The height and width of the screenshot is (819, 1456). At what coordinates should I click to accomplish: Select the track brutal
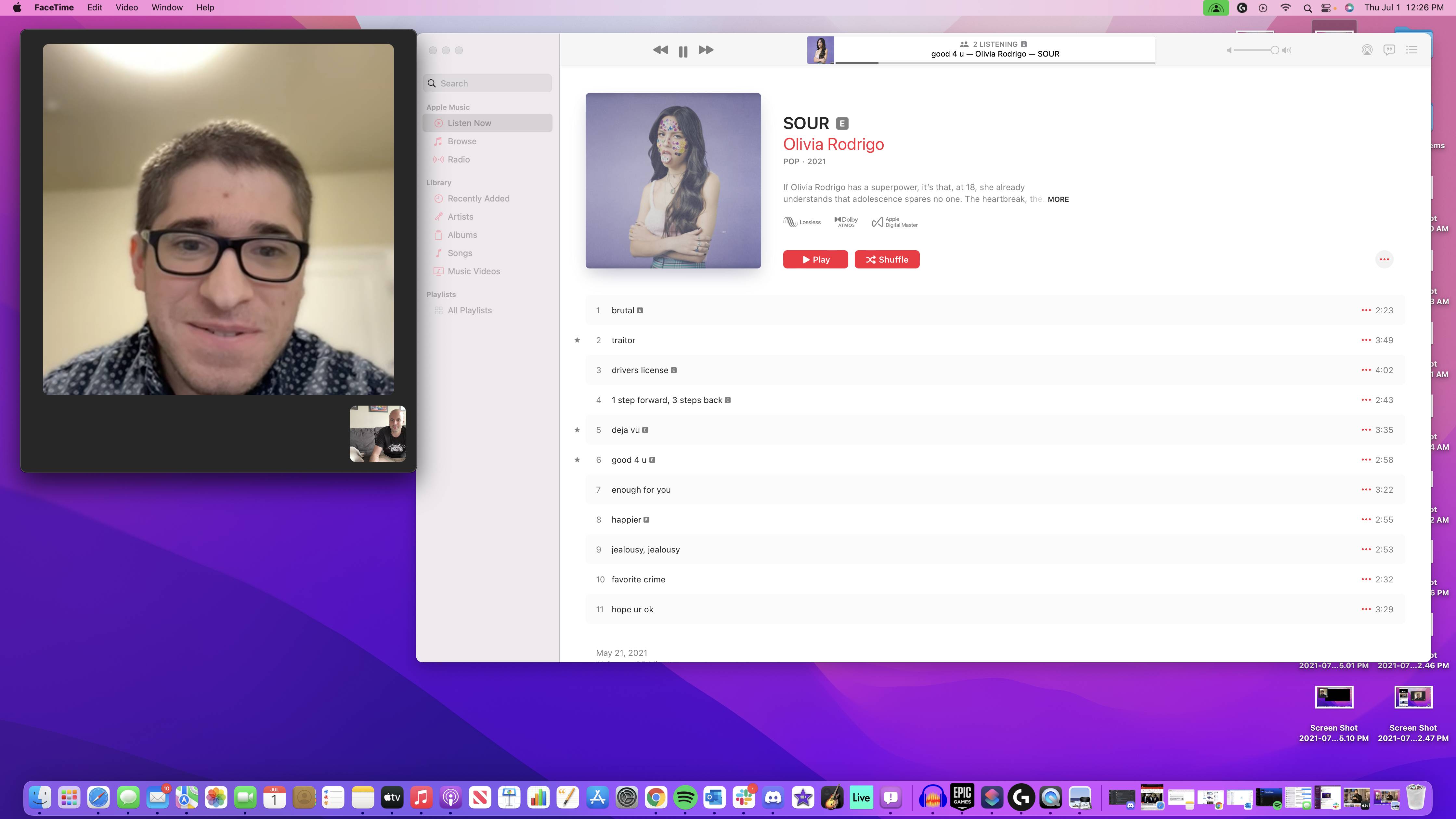(995, 310)
